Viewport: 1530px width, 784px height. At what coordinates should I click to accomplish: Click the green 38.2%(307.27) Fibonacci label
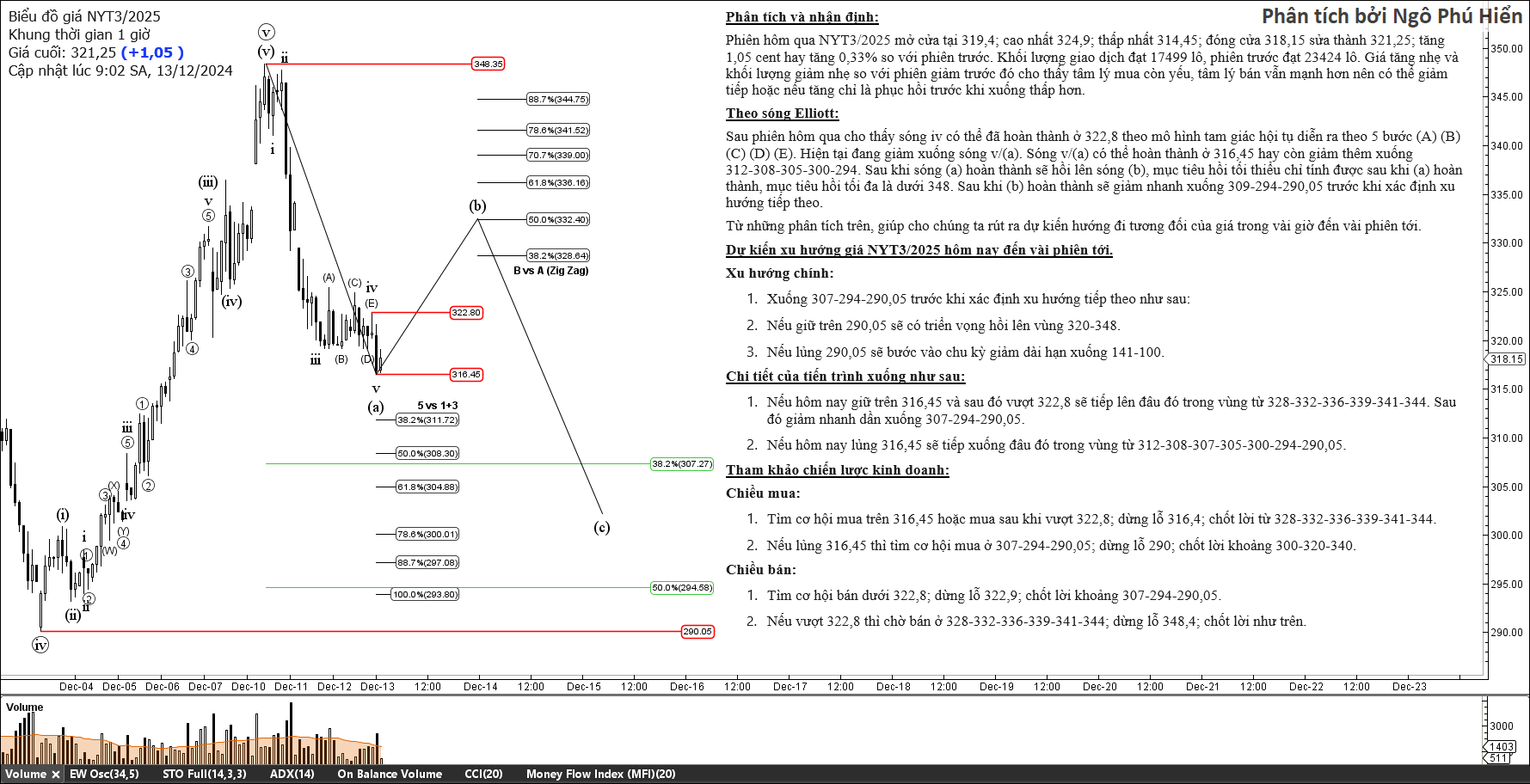click(x=682, y=464)
